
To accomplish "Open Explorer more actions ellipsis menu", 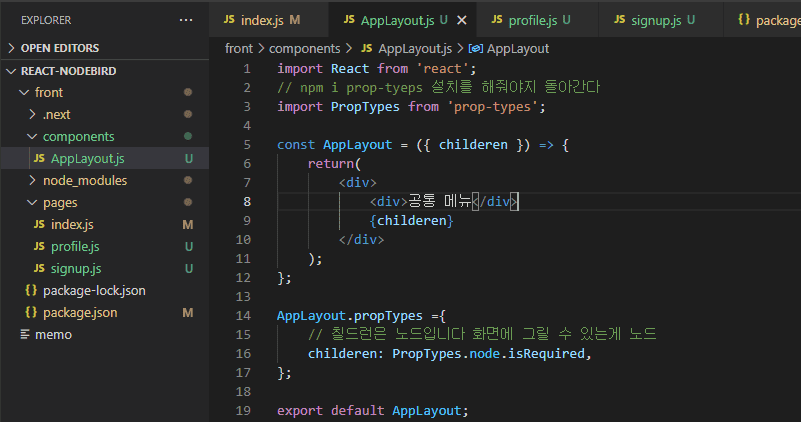I will [186, 20].
